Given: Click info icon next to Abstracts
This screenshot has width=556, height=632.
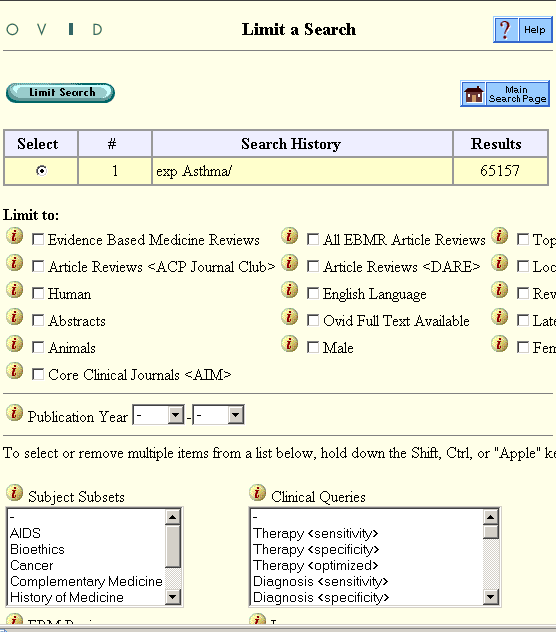Looking at the screenshot, I should click(x=15, y=317).
